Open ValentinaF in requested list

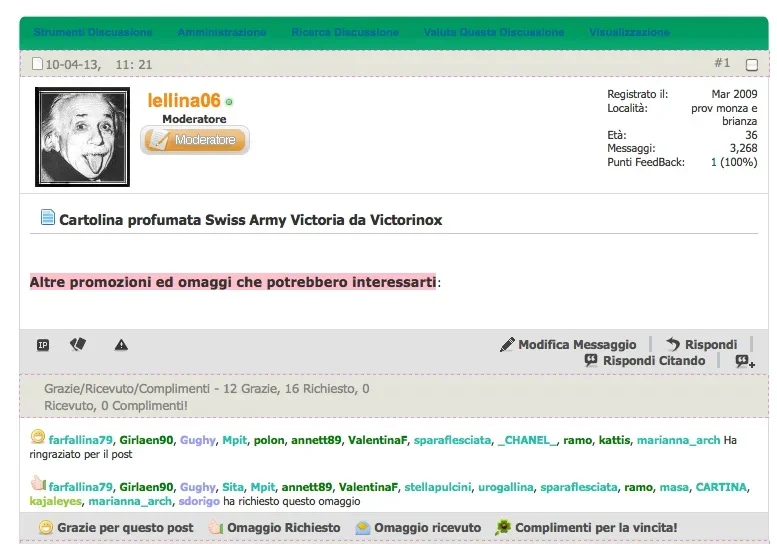pos(368,487)
